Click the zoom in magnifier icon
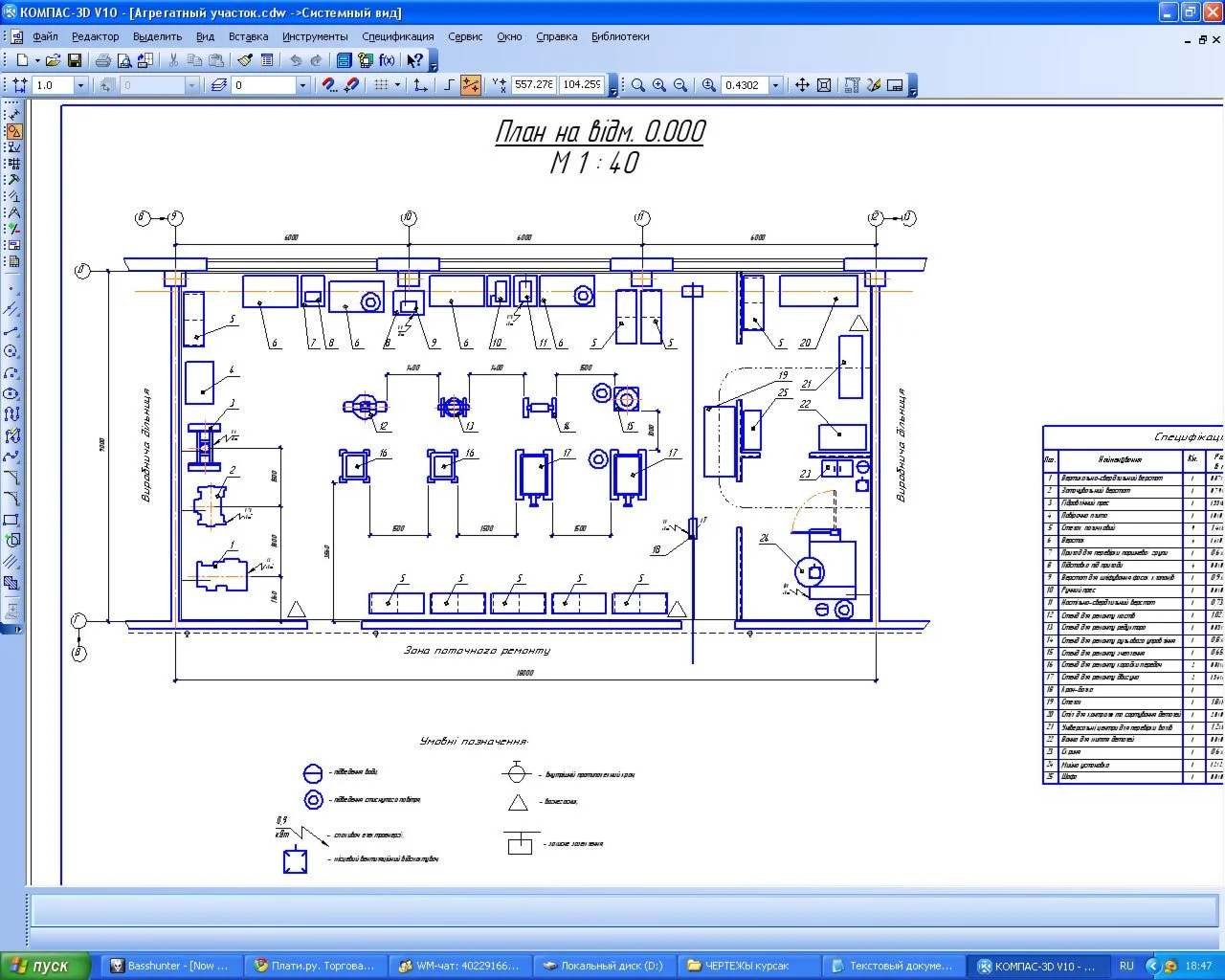This screenshot has width=1225, height=980. 659,85
